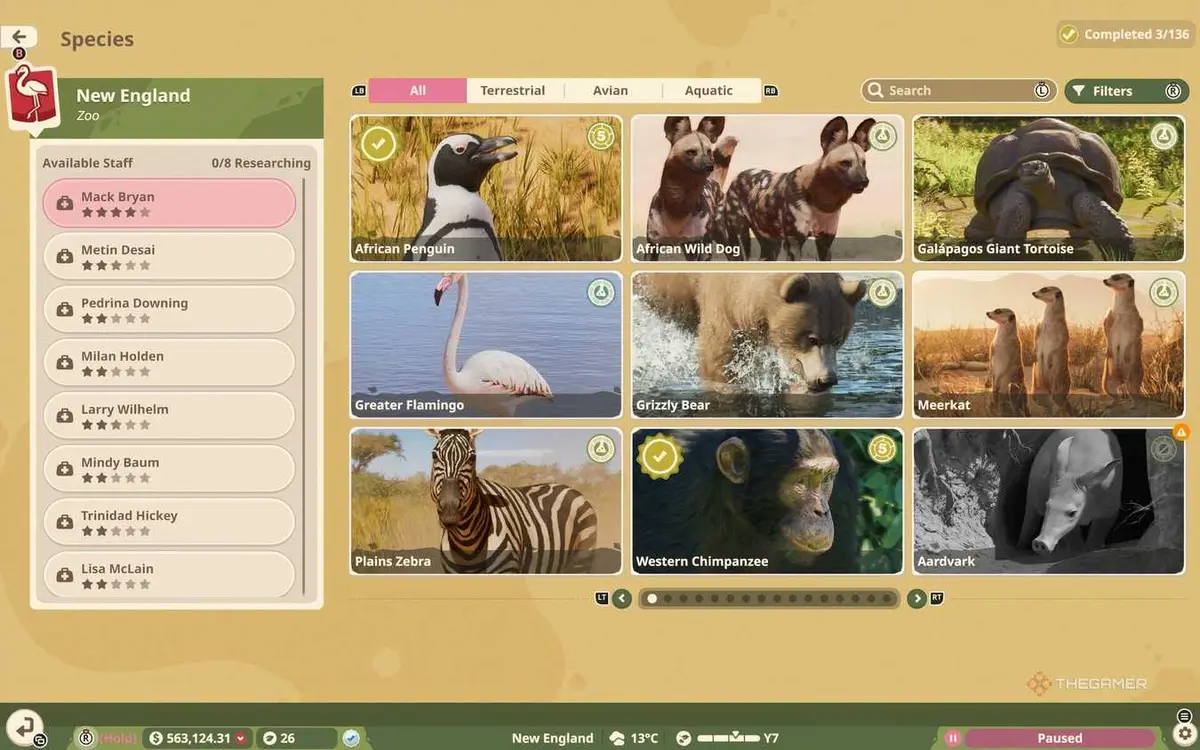The image size is (1200, 750).
Task: Open the greyed-out Aardvark card
Action: tap(1049, 501)
